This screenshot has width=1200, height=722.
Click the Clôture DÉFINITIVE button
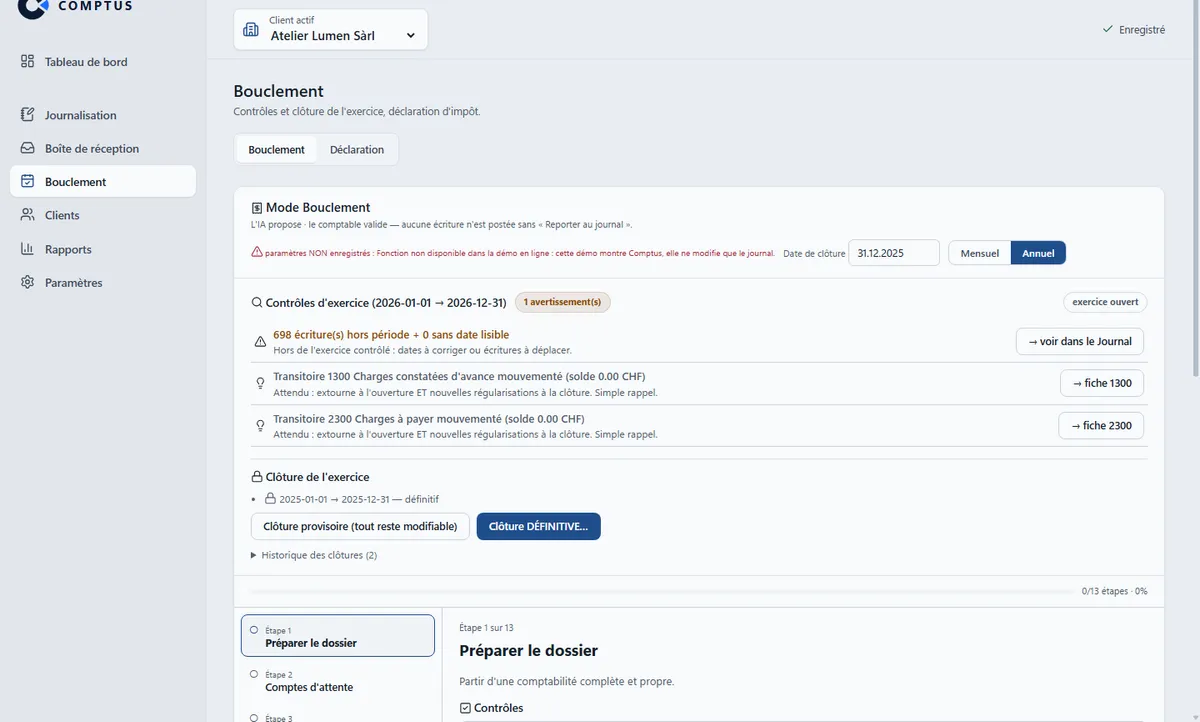coord(538,526)
